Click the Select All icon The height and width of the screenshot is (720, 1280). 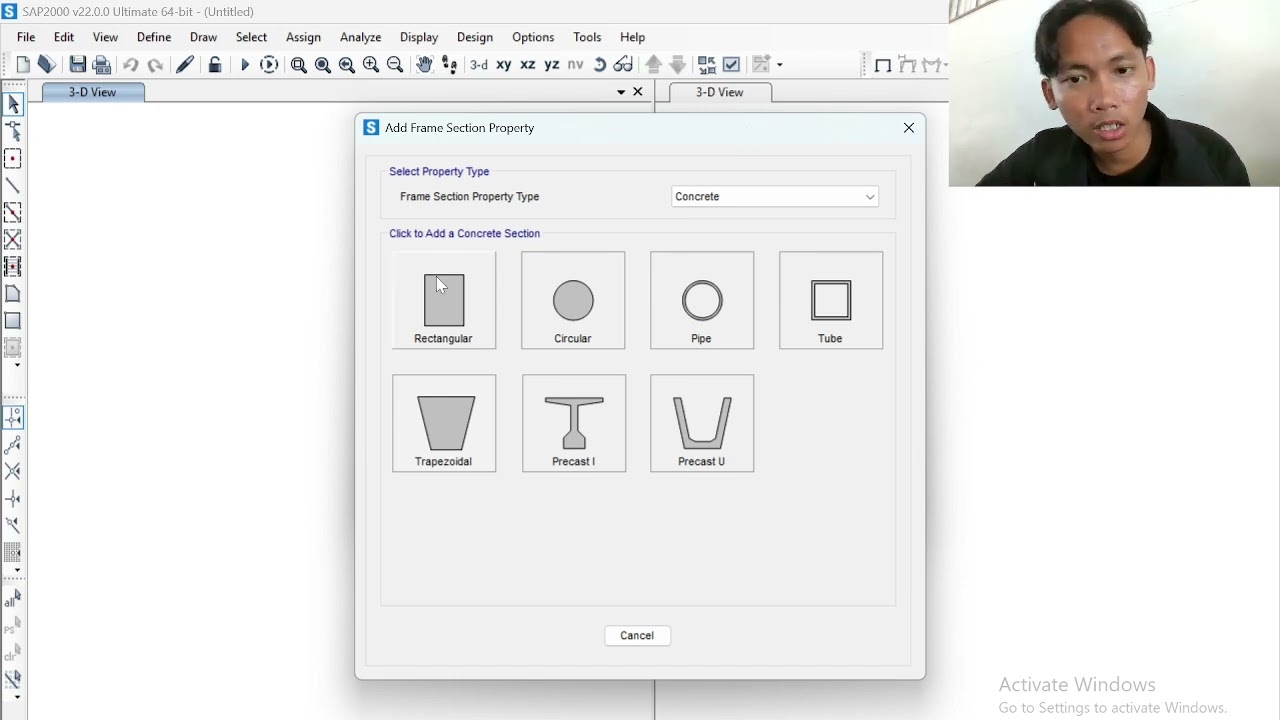pyautogui.click(x=13, y=598)
